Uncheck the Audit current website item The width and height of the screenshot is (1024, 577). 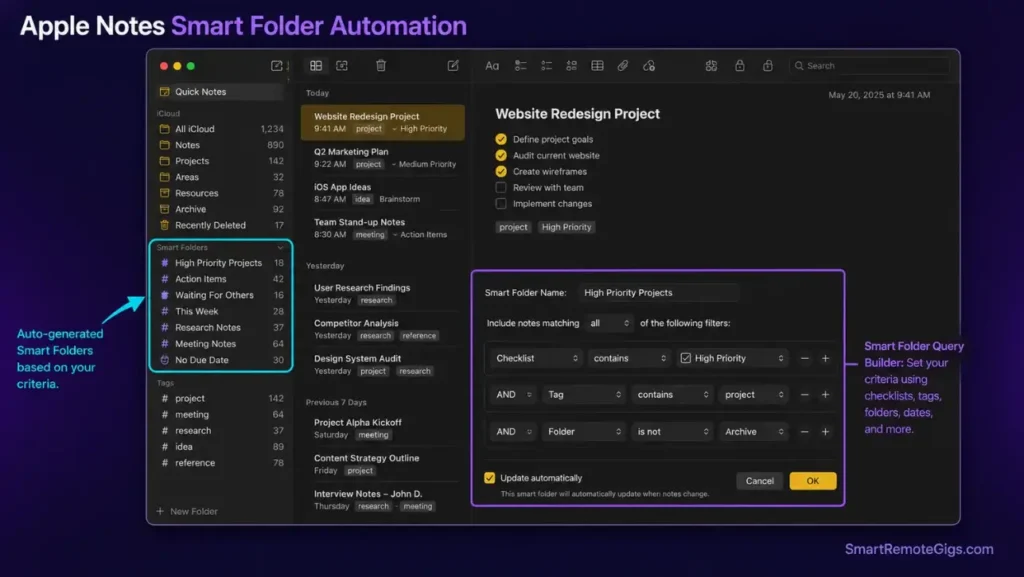501,155
